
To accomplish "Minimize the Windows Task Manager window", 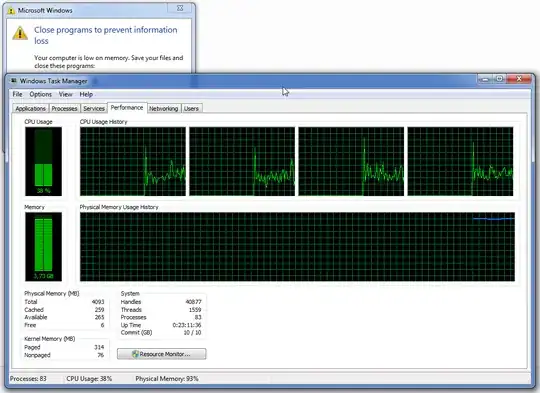I will pos(485,79).
